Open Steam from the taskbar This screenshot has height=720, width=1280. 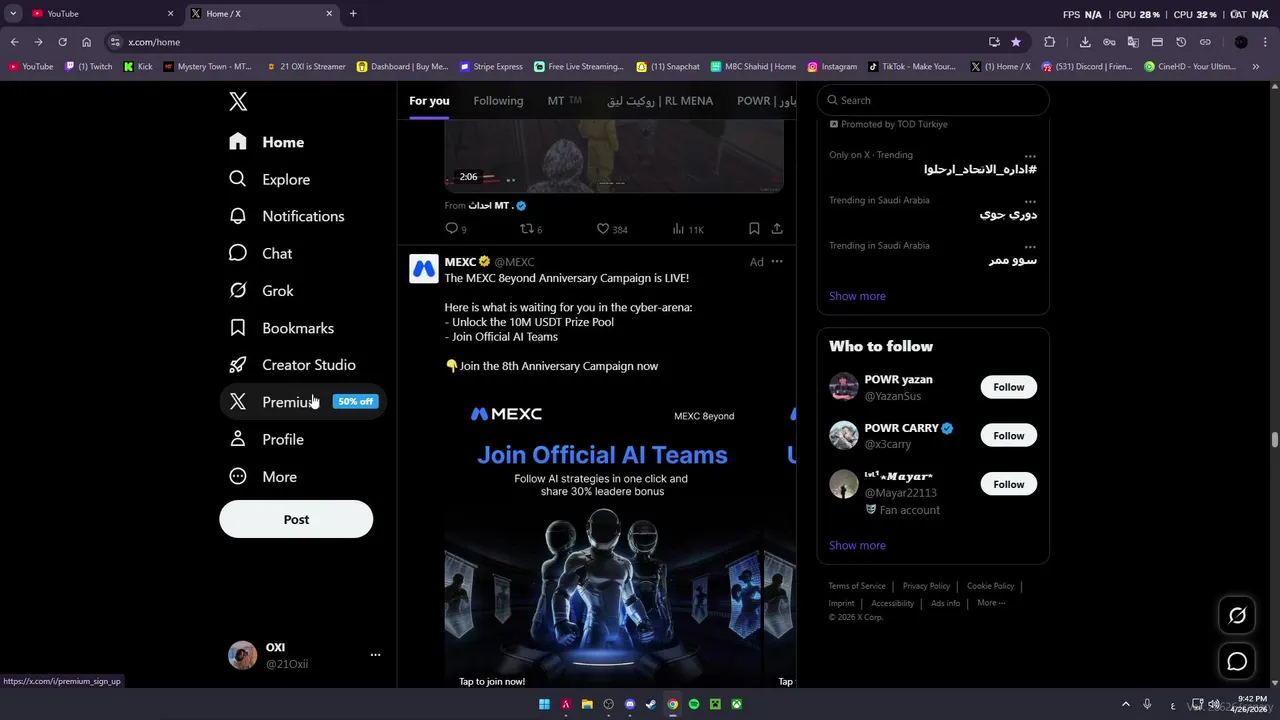[651, 704]
